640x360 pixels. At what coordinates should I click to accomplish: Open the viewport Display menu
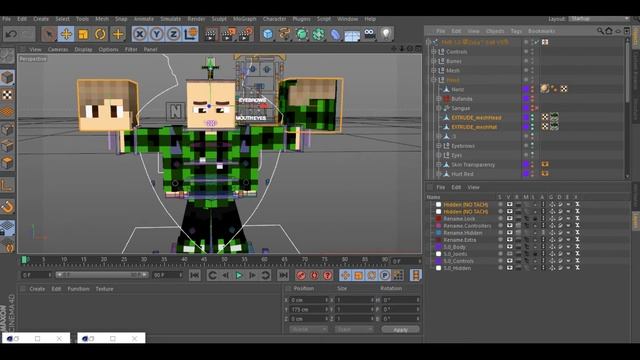(x=83, y=49)
